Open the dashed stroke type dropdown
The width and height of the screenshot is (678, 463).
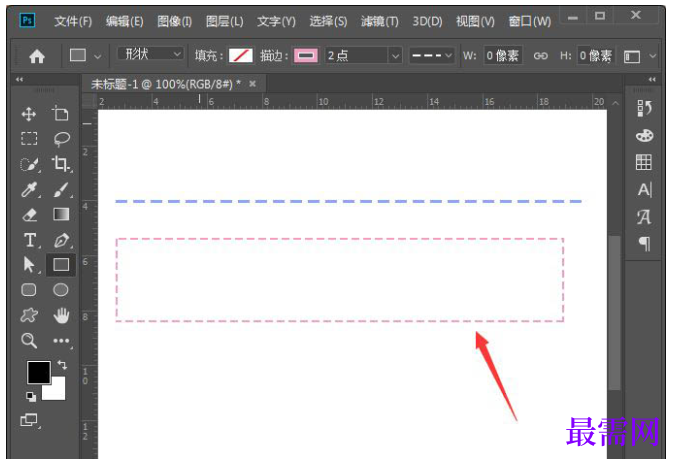(x=431, y=55)
